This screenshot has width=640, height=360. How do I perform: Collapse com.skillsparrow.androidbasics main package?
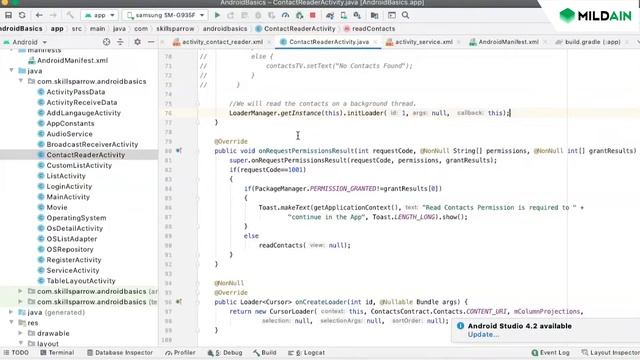pos(20,81)
